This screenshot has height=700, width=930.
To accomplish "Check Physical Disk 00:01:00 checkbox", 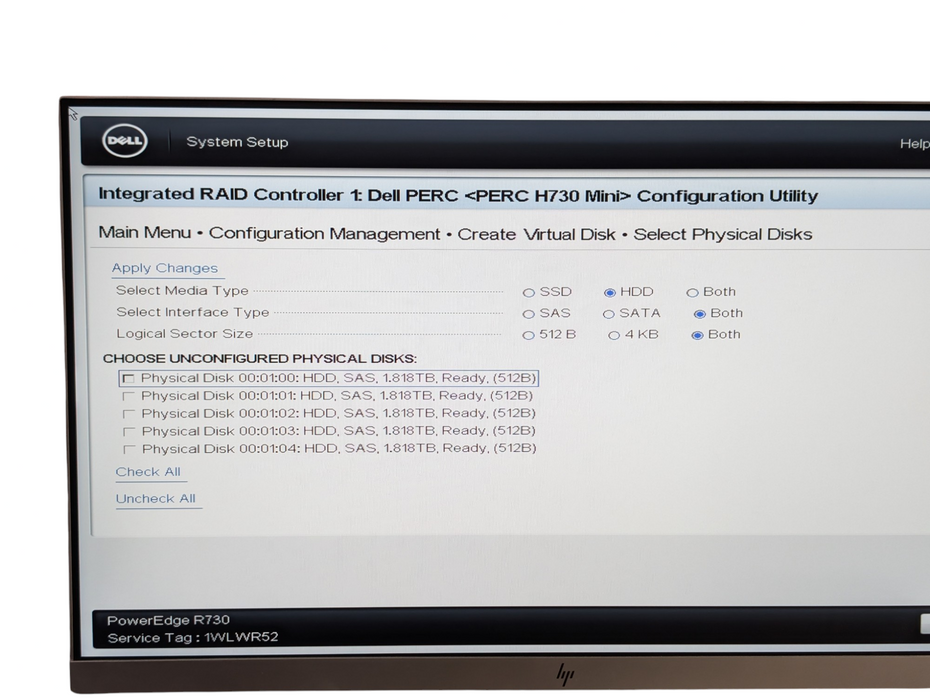I will click(x=129, y=378).
